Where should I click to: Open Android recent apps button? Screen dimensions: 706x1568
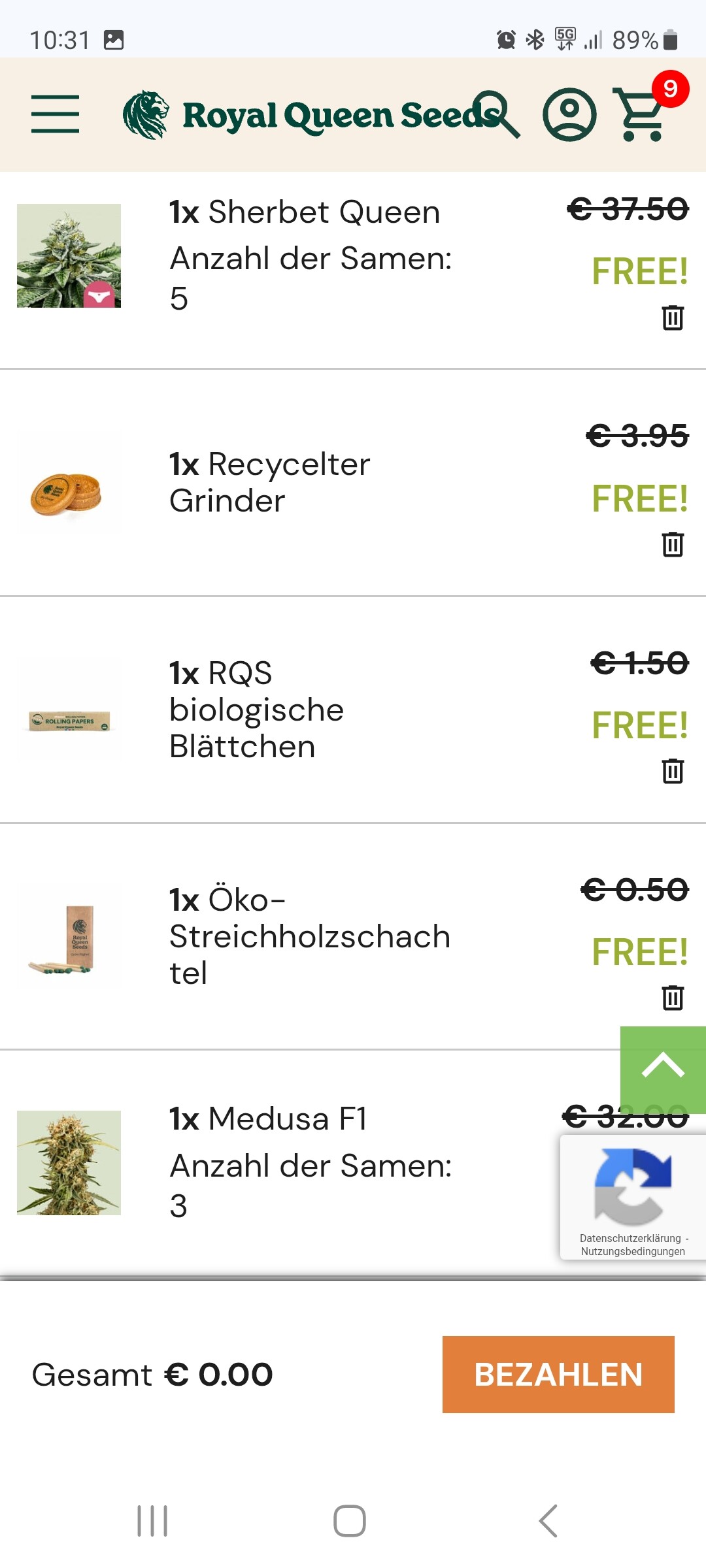tap(152, 1521)
